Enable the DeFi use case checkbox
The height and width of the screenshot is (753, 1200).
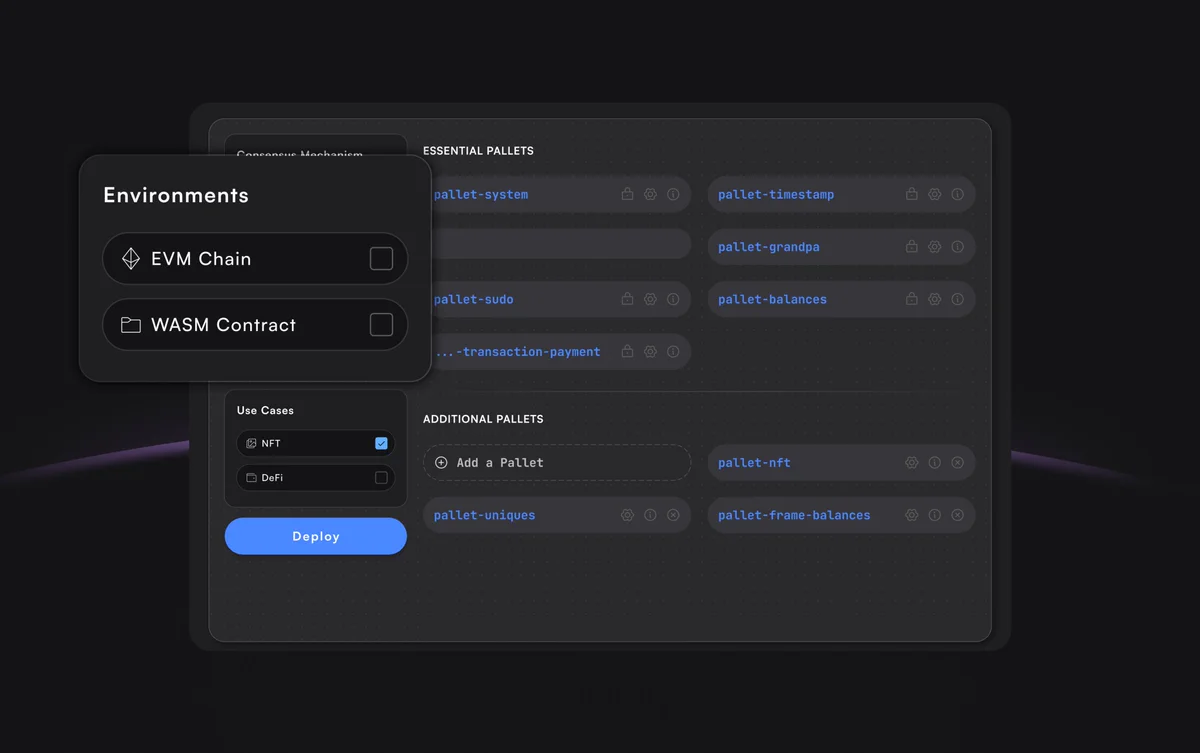coord(381,478)
